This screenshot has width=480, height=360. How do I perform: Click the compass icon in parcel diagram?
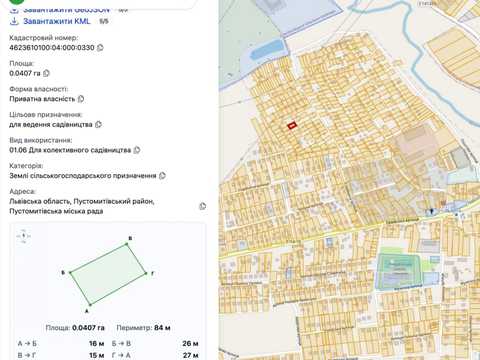[23, 236]
